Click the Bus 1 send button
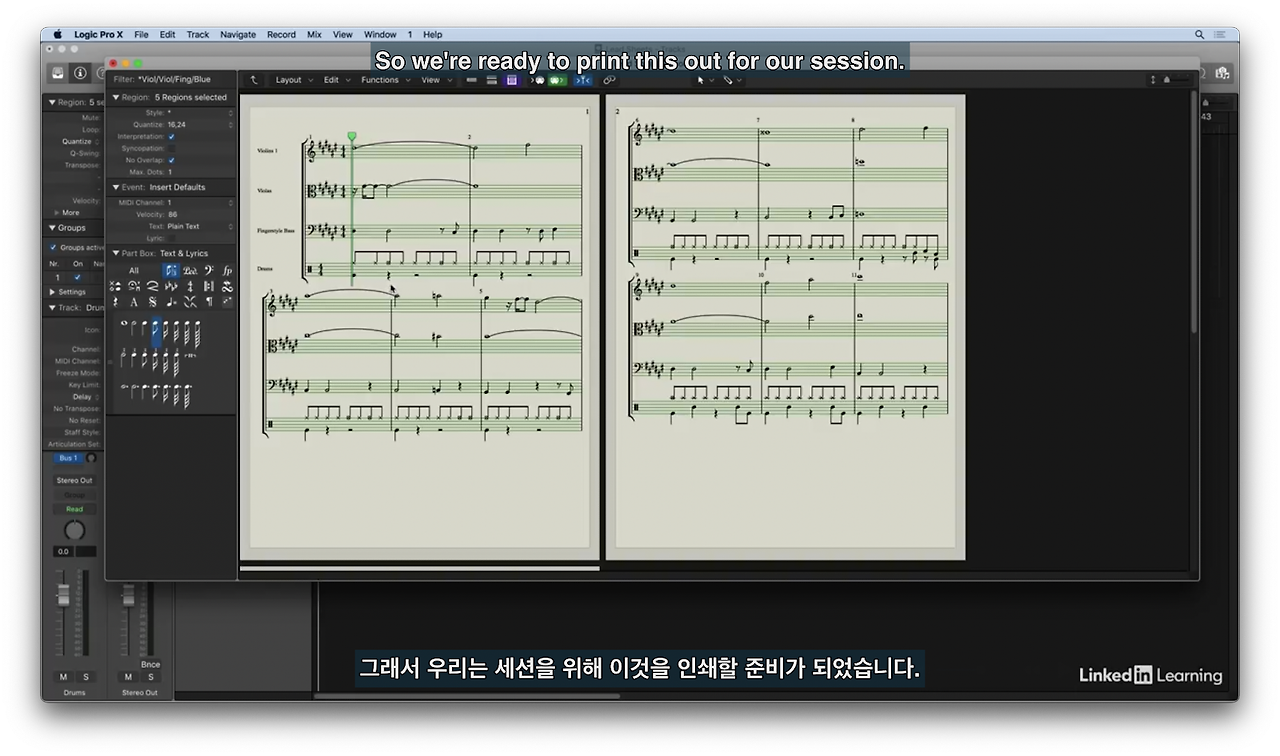 point(67,458)
